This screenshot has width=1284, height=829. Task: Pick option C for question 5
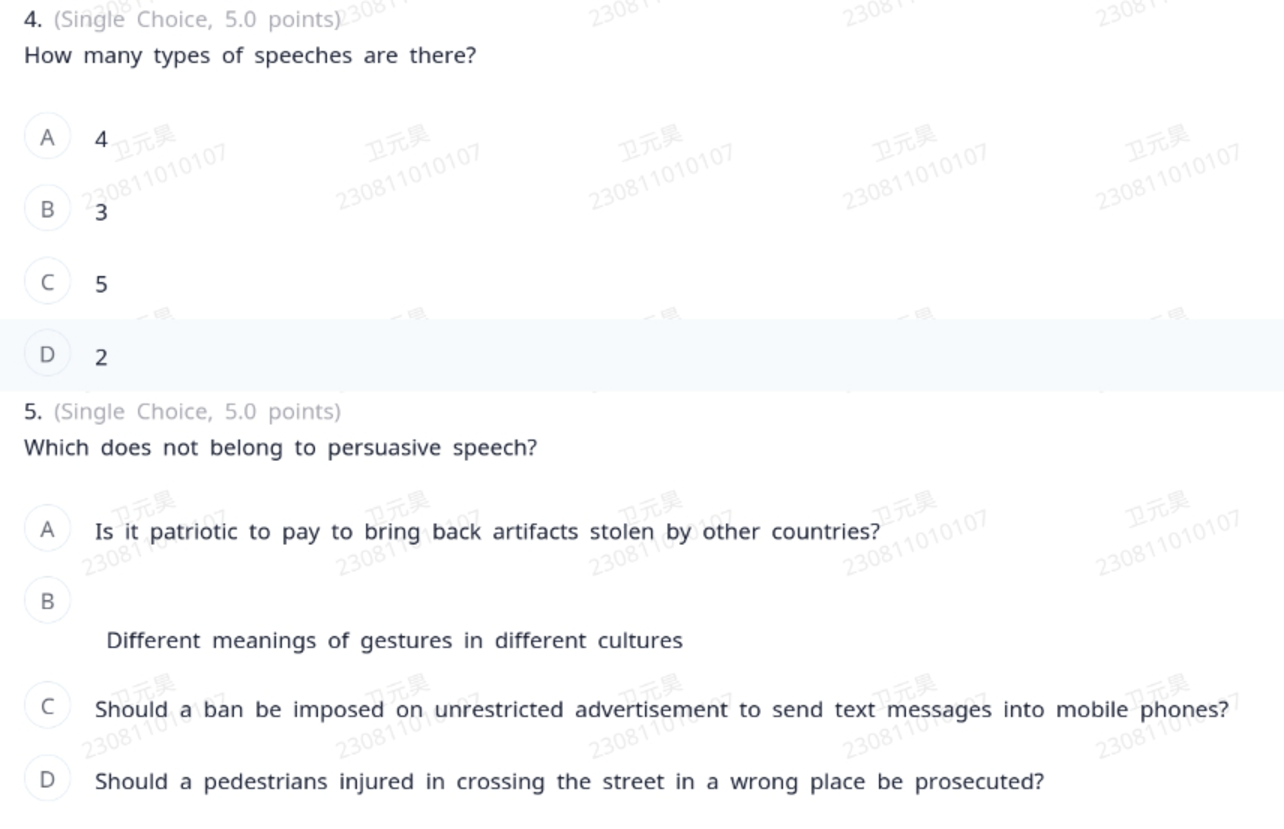point(47,707)
